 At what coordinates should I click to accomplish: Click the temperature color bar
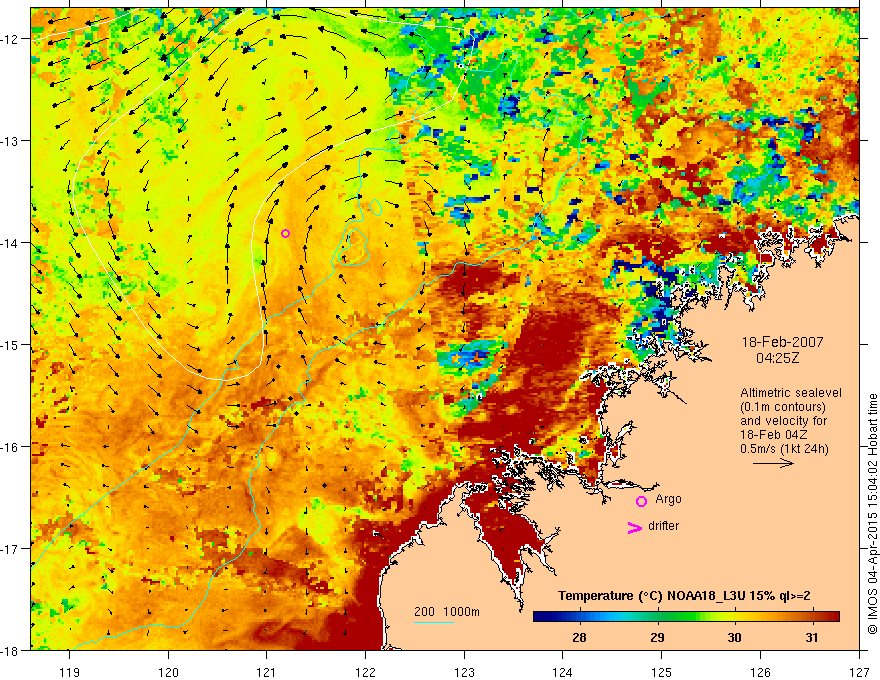tap(686, 617)
